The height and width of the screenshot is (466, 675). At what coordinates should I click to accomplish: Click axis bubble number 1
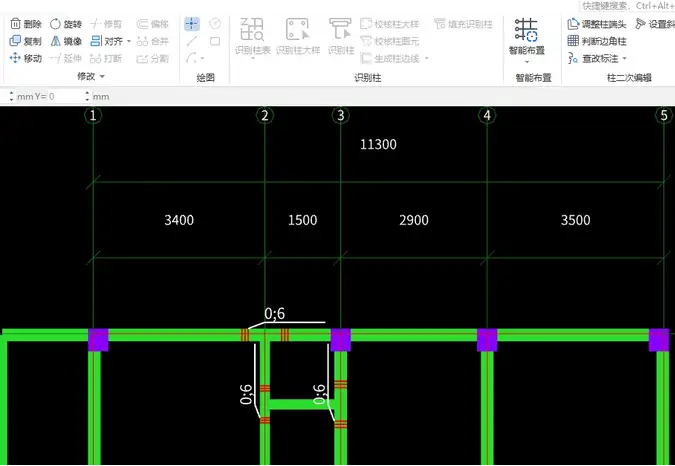(x=93, y=115)
